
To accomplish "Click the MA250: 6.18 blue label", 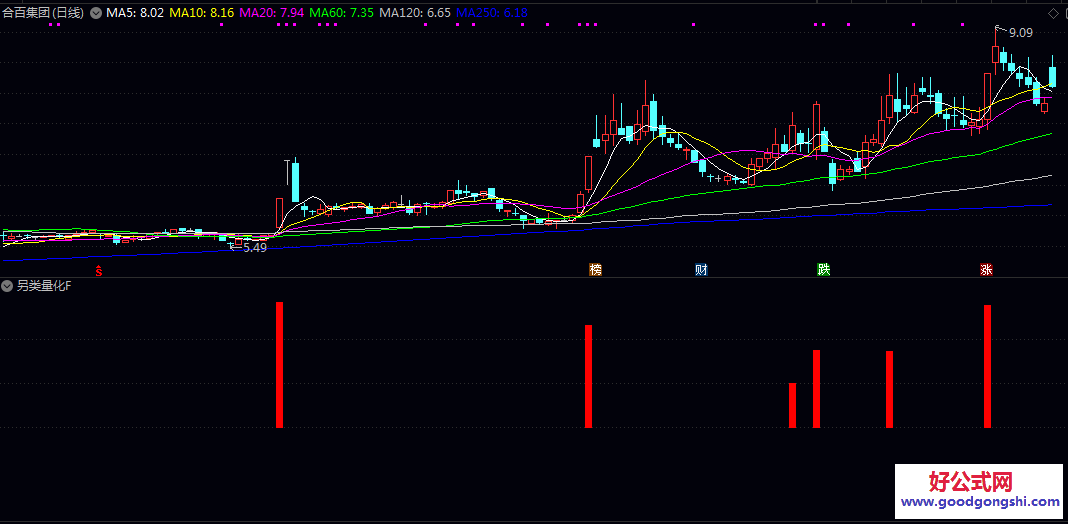I will point(491,13).
